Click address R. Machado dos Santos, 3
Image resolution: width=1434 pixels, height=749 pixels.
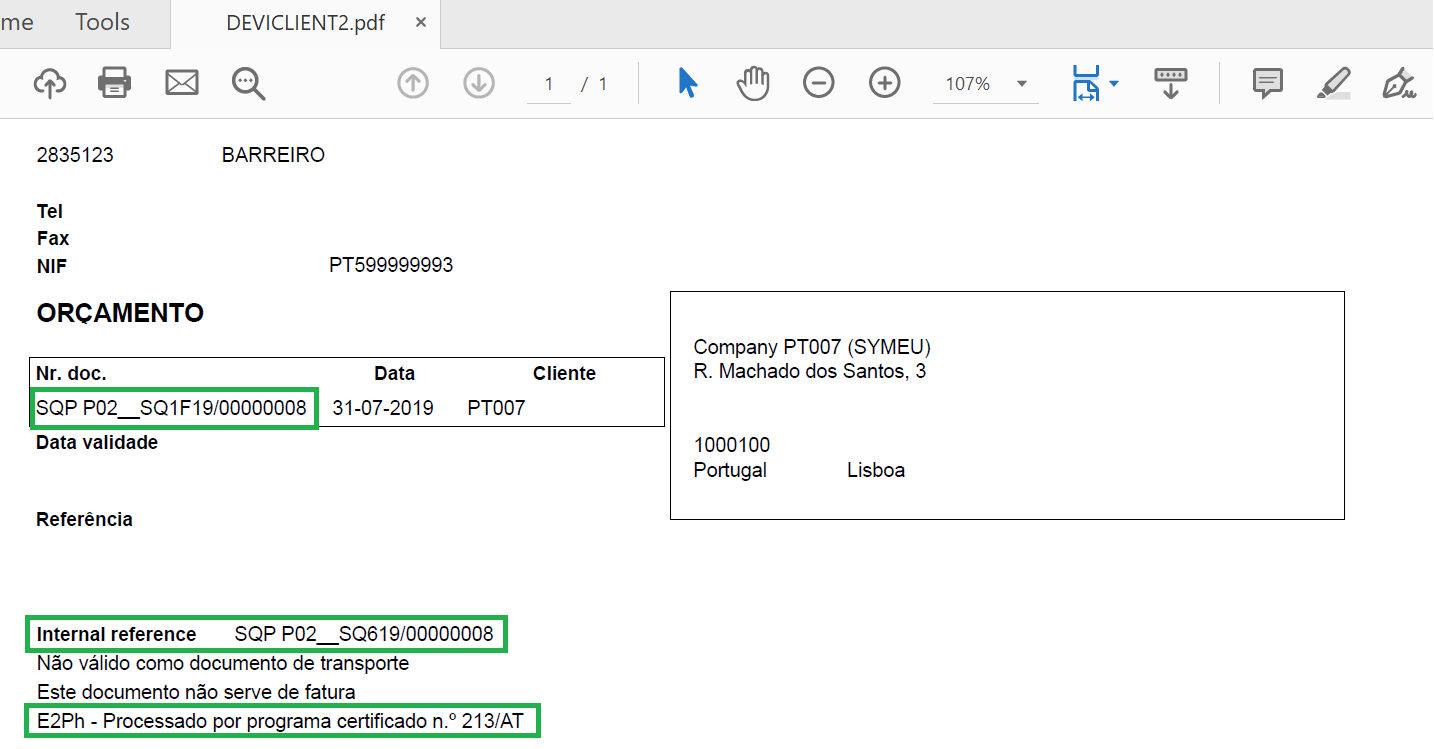tap(810, 373)
